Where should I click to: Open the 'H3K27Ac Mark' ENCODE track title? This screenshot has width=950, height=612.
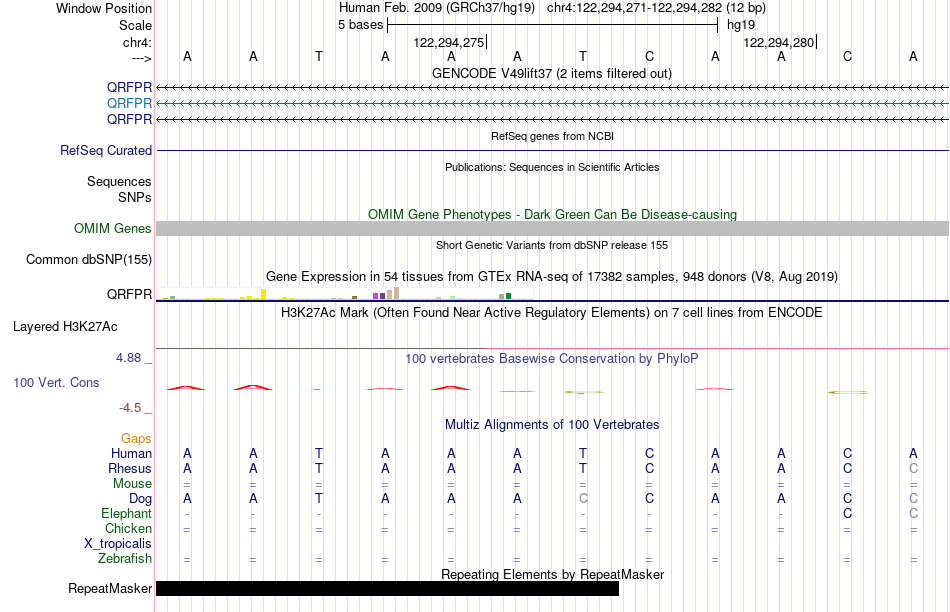click(x=552, y=313)
